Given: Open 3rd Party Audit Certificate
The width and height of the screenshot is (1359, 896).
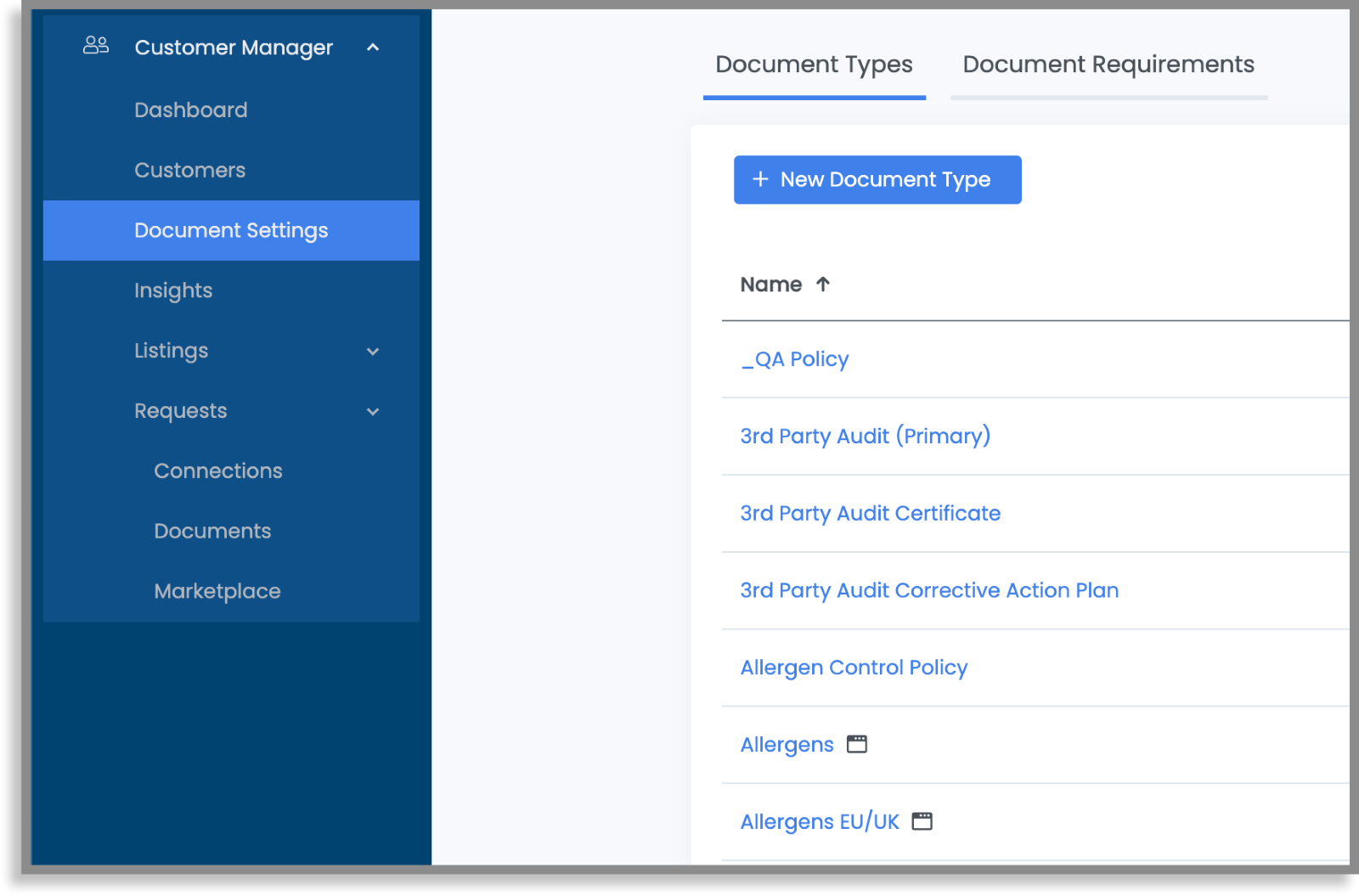Looking at the screenshot, I should 870,513.
